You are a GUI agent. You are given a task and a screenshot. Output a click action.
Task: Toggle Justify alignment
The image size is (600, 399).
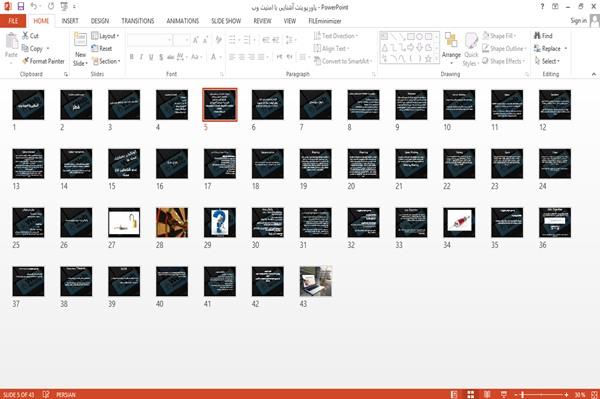click(261, 57)
